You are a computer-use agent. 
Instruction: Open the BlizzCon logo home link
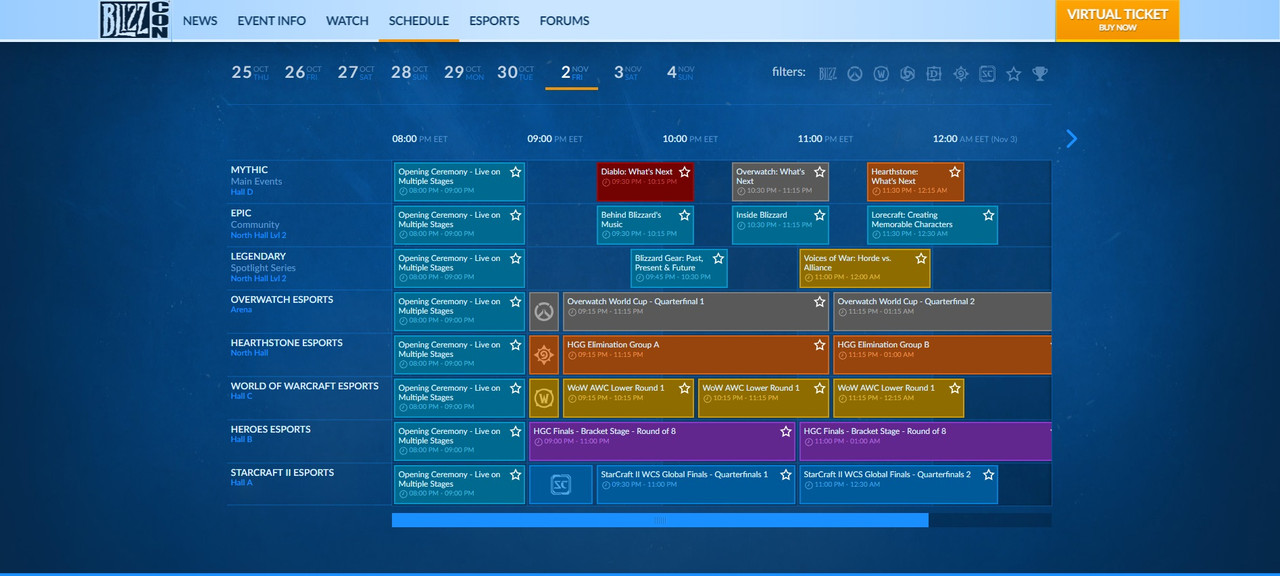[x=135, y=20]
